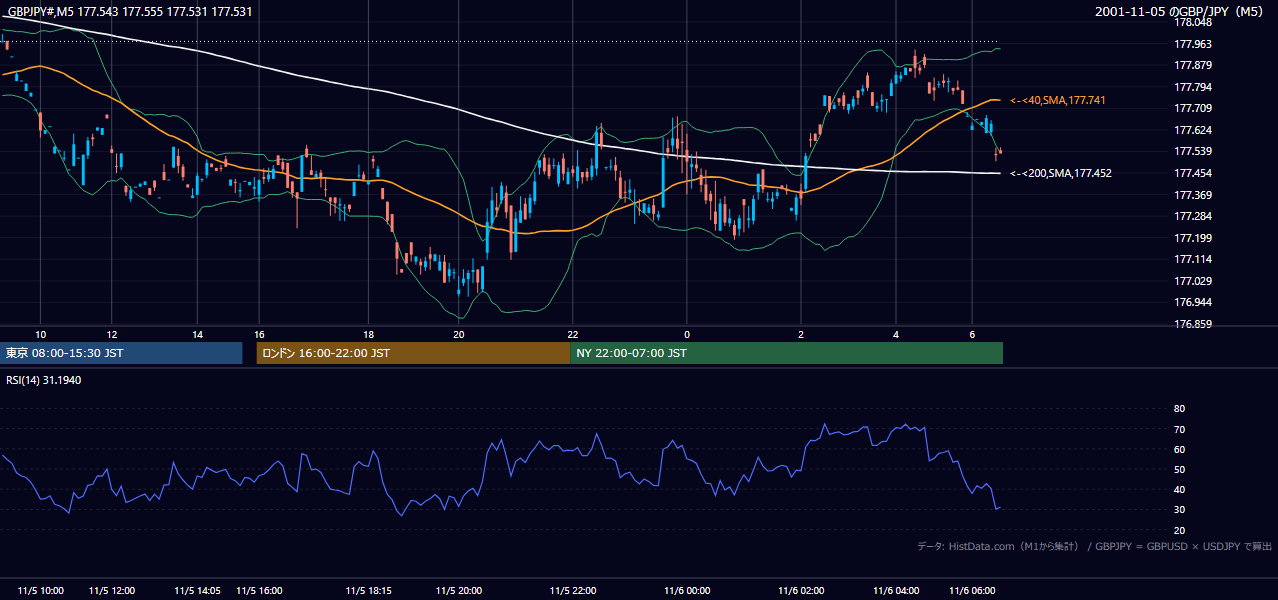Click the <-<40,SMA,177.741 orange label

pyautogui.click(x=1057, y=101)
